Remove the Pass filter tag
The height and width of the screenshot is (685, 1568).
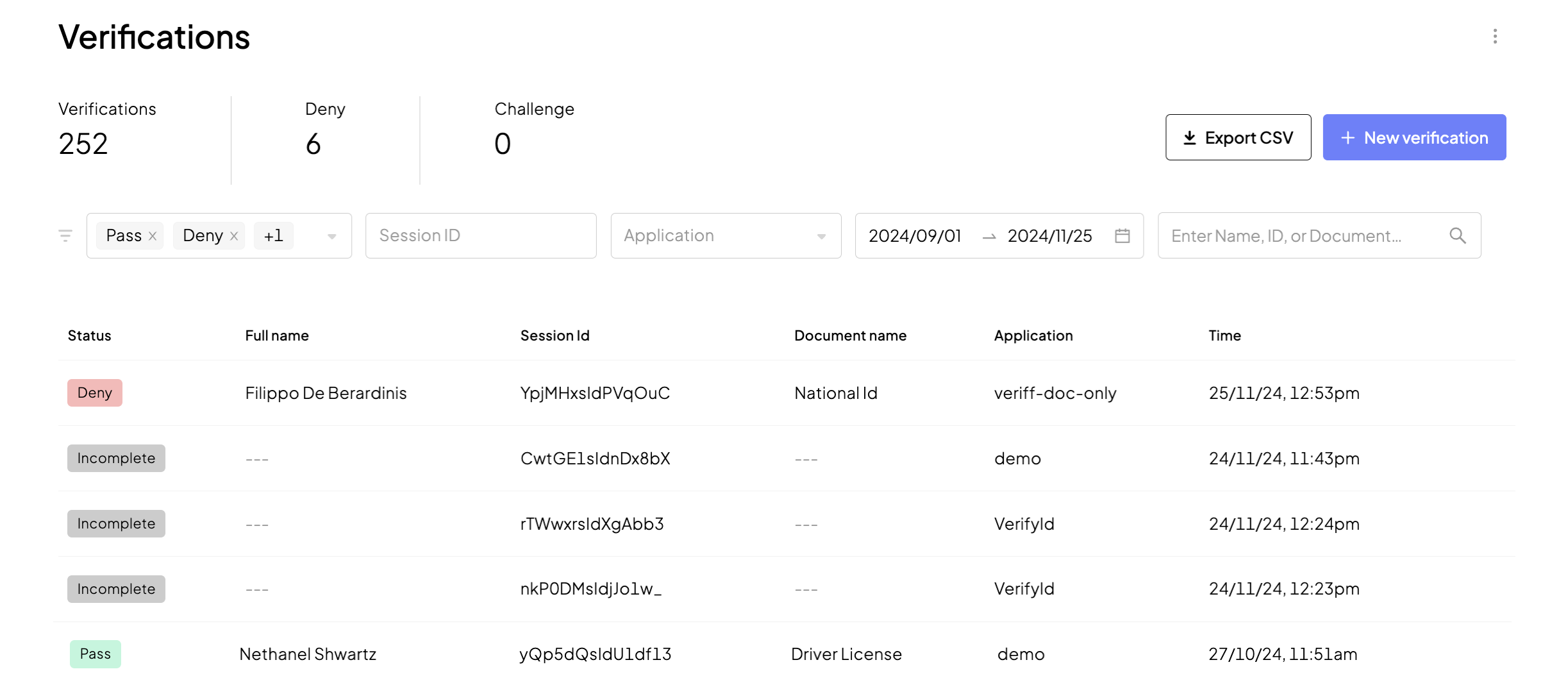point(153,236)
